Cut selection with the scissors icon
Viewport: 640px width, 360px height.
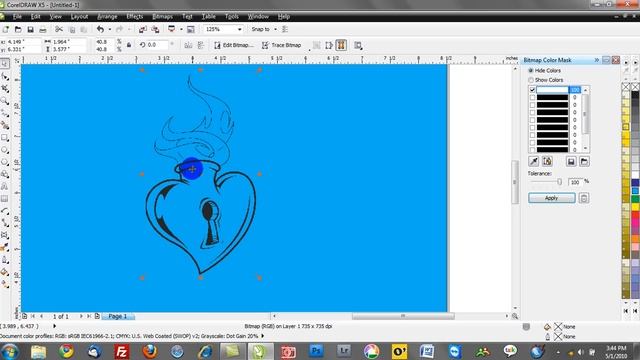[59, 29]
